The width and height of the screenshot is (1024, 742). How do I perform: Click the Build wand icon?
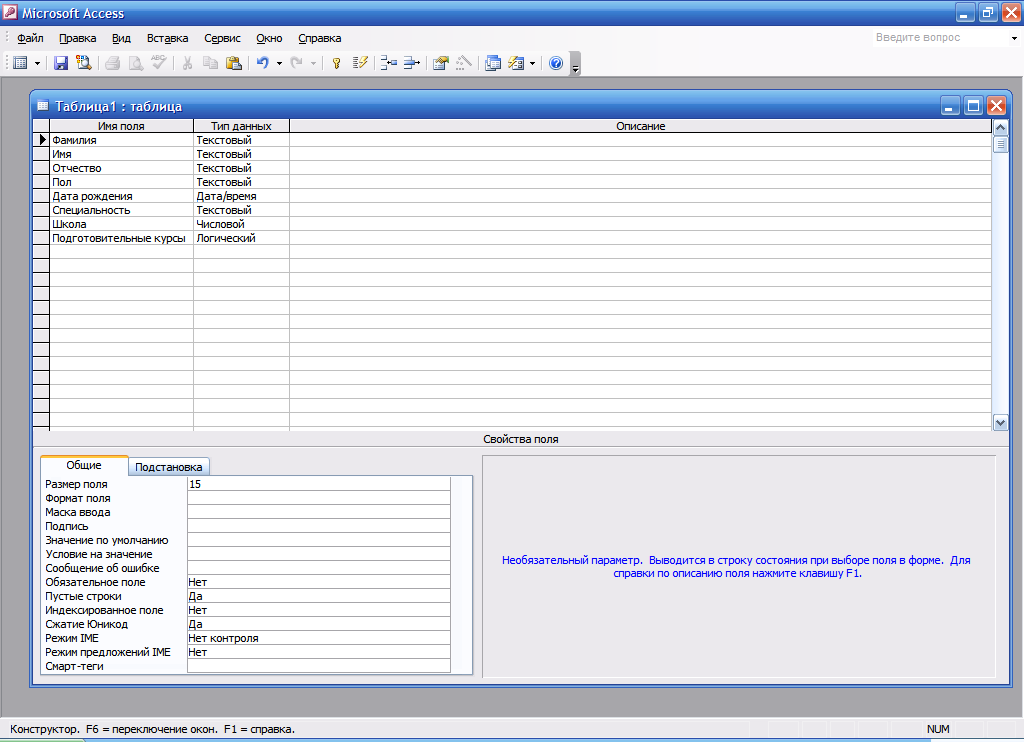click(464, 63)
